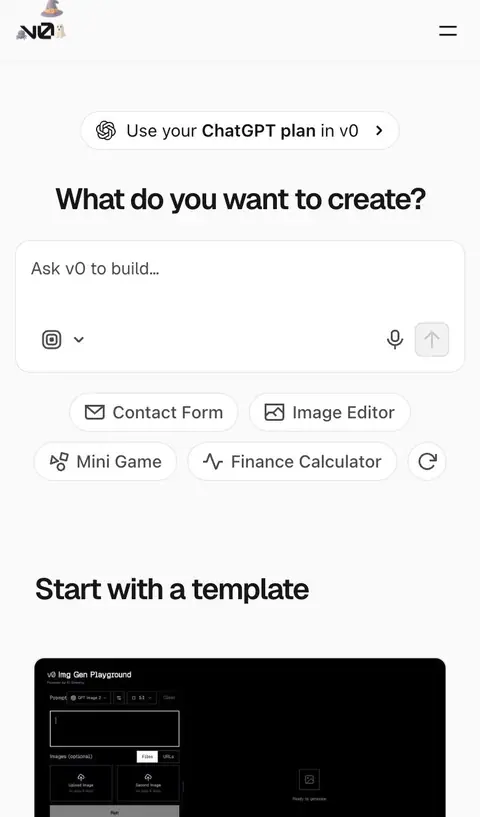The width and height of the screenshot is (480, 817).
Task: Click the Upload Image box in preview
Action: (81, 783)
